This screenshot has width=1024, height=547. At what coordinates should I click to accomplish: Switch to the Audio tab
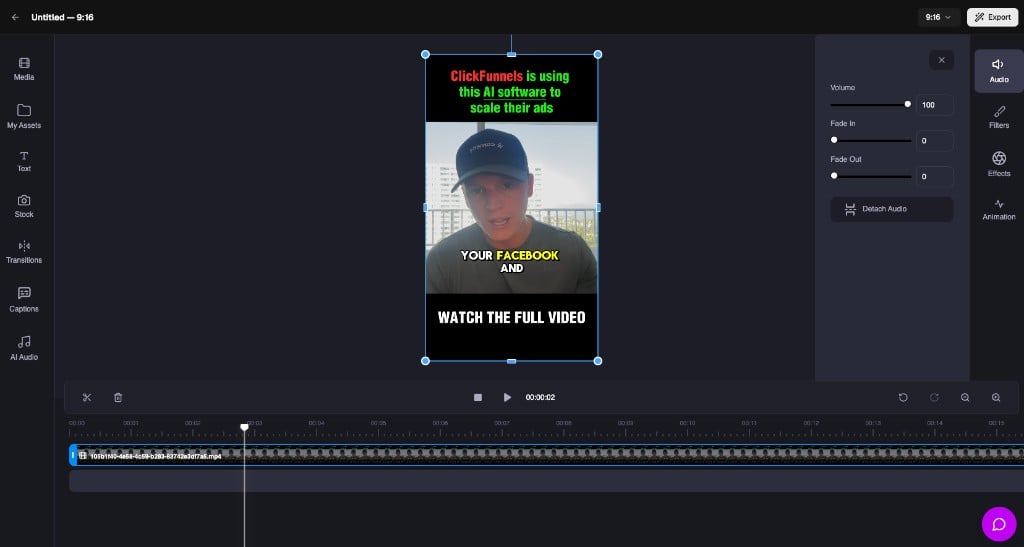(999, 70)
